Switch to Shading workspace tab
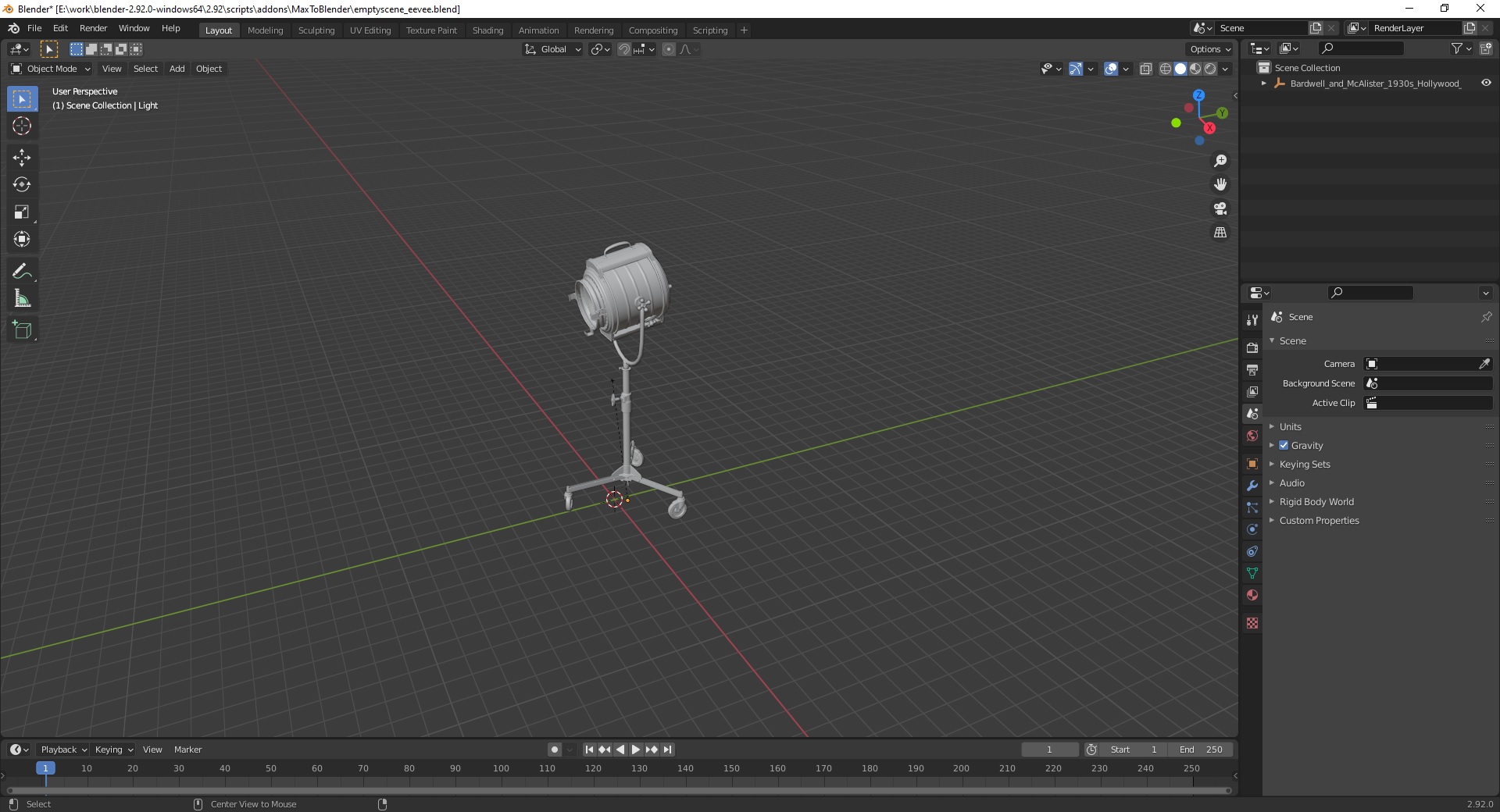 click(x=487, y=30)
